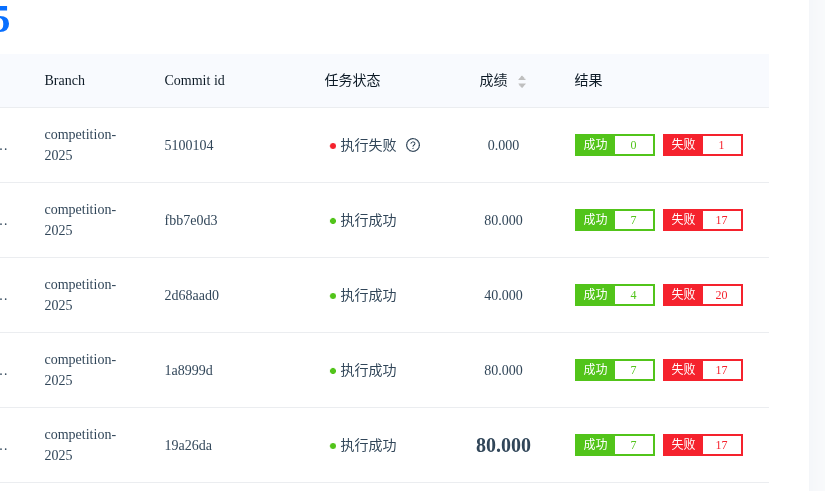The image size is (825, 491).
Task: Click the Commit id column header
Action: click(194, 81)
